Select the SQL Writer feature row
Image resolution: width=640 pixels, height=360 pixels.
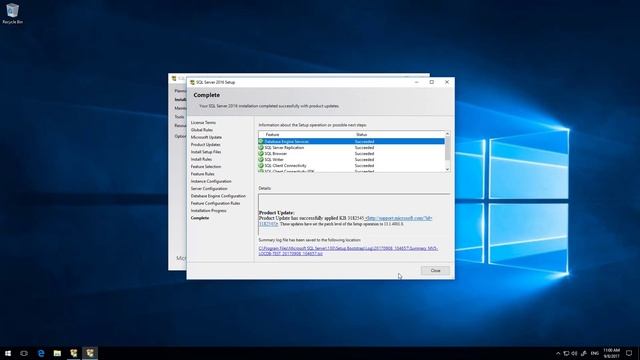351,160
